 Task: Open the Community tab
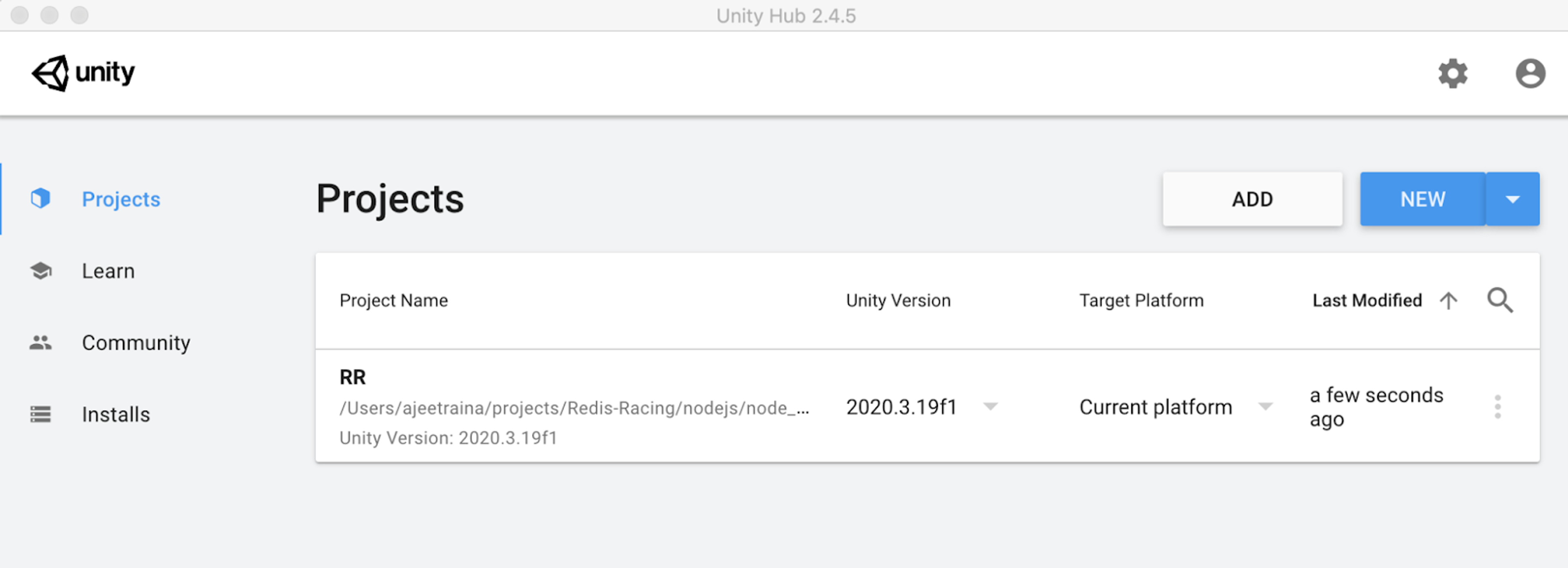(136, 342)
